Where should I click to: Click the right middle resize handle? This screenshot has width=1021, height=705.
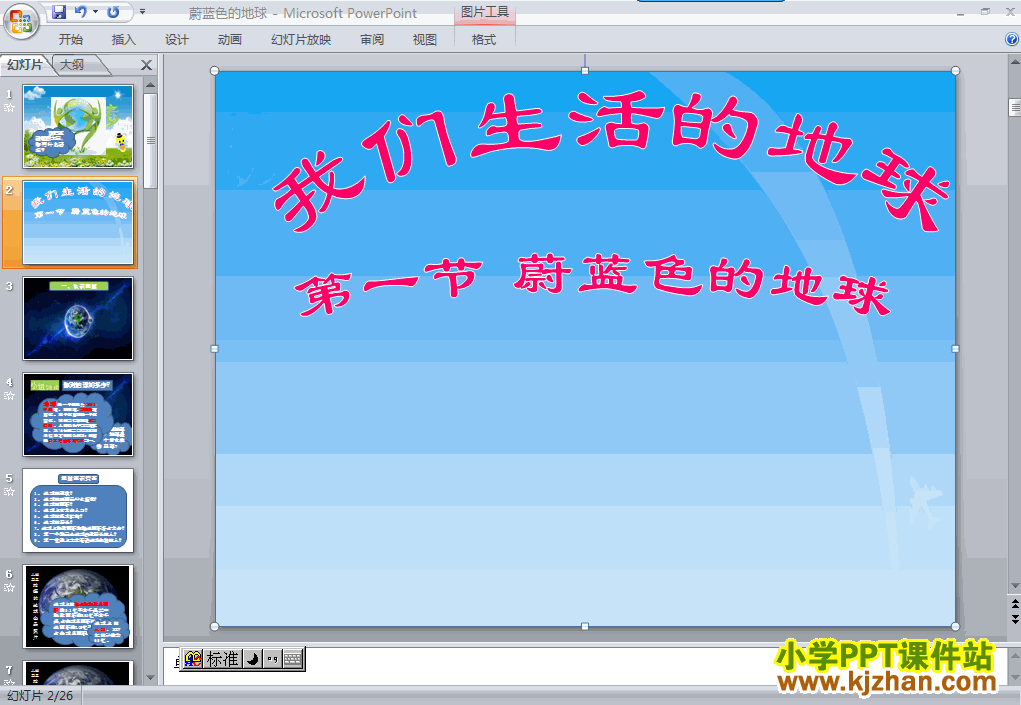point(955,349)
